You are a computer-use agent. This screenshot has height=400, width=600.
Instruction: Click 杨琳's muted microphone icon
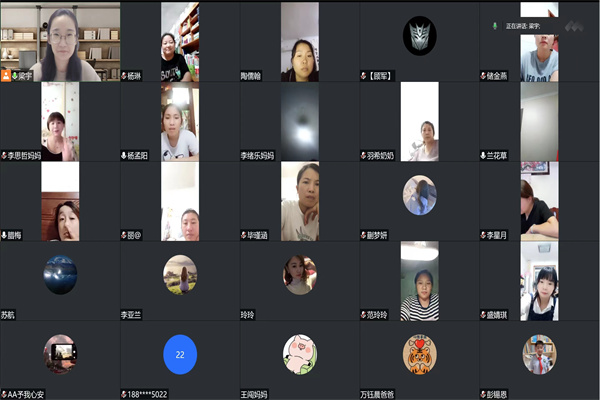point(124,76)
